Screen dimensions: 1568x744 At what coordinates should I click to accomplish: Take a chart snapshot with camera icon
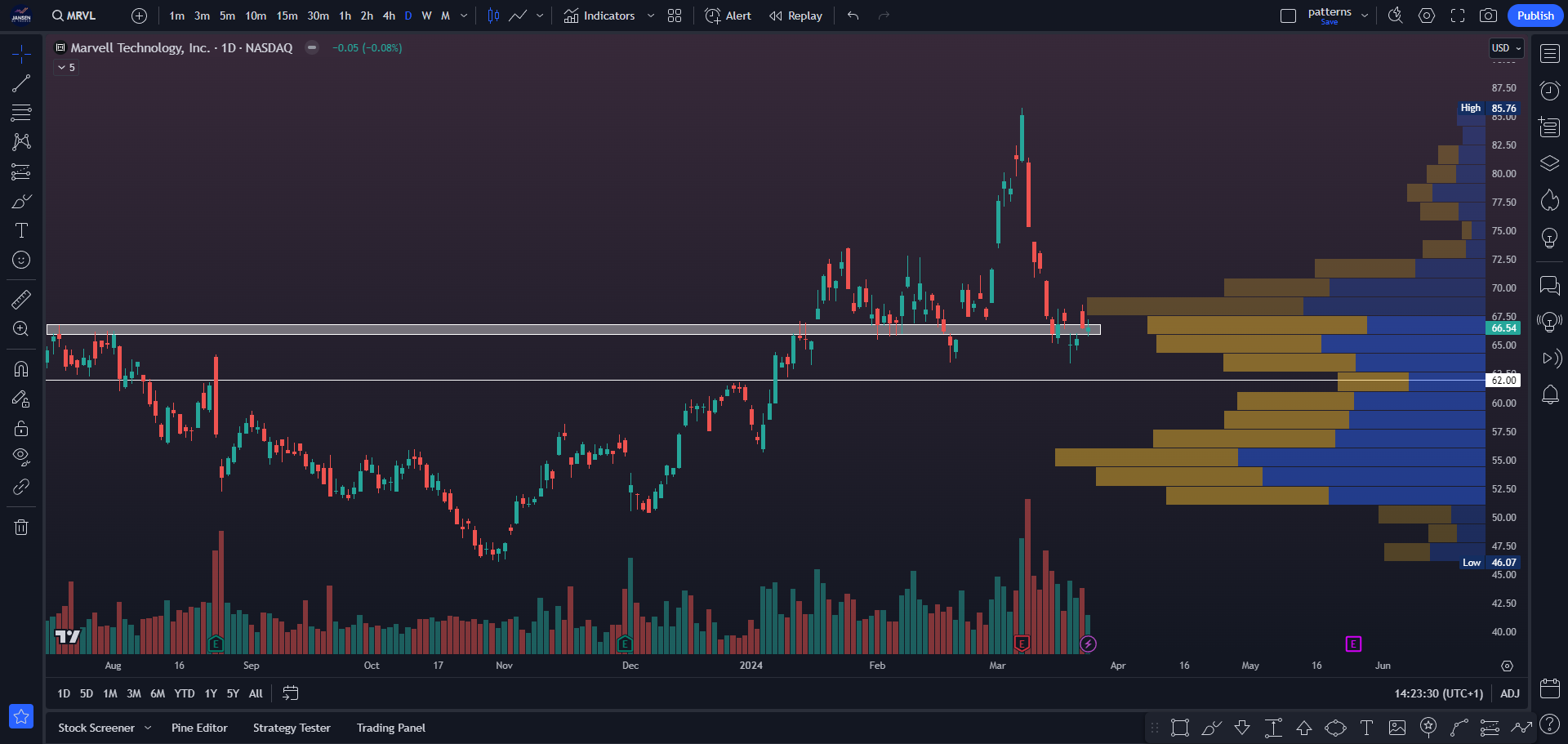coord(1489,16)
